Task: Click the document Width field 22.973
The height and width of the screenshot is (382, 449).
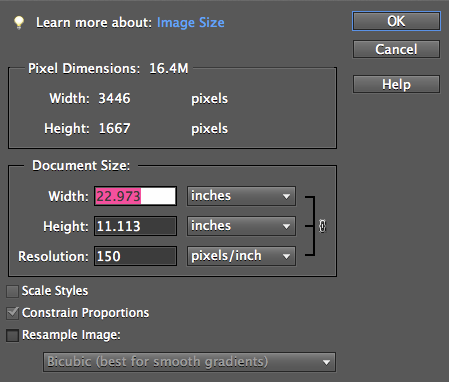Action: point(135,196)
